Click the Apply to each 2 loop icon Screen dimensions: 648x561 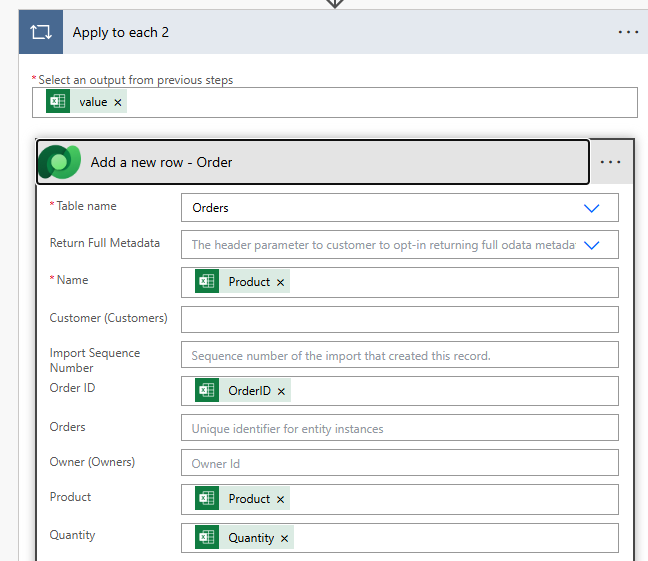pos(41,32)
